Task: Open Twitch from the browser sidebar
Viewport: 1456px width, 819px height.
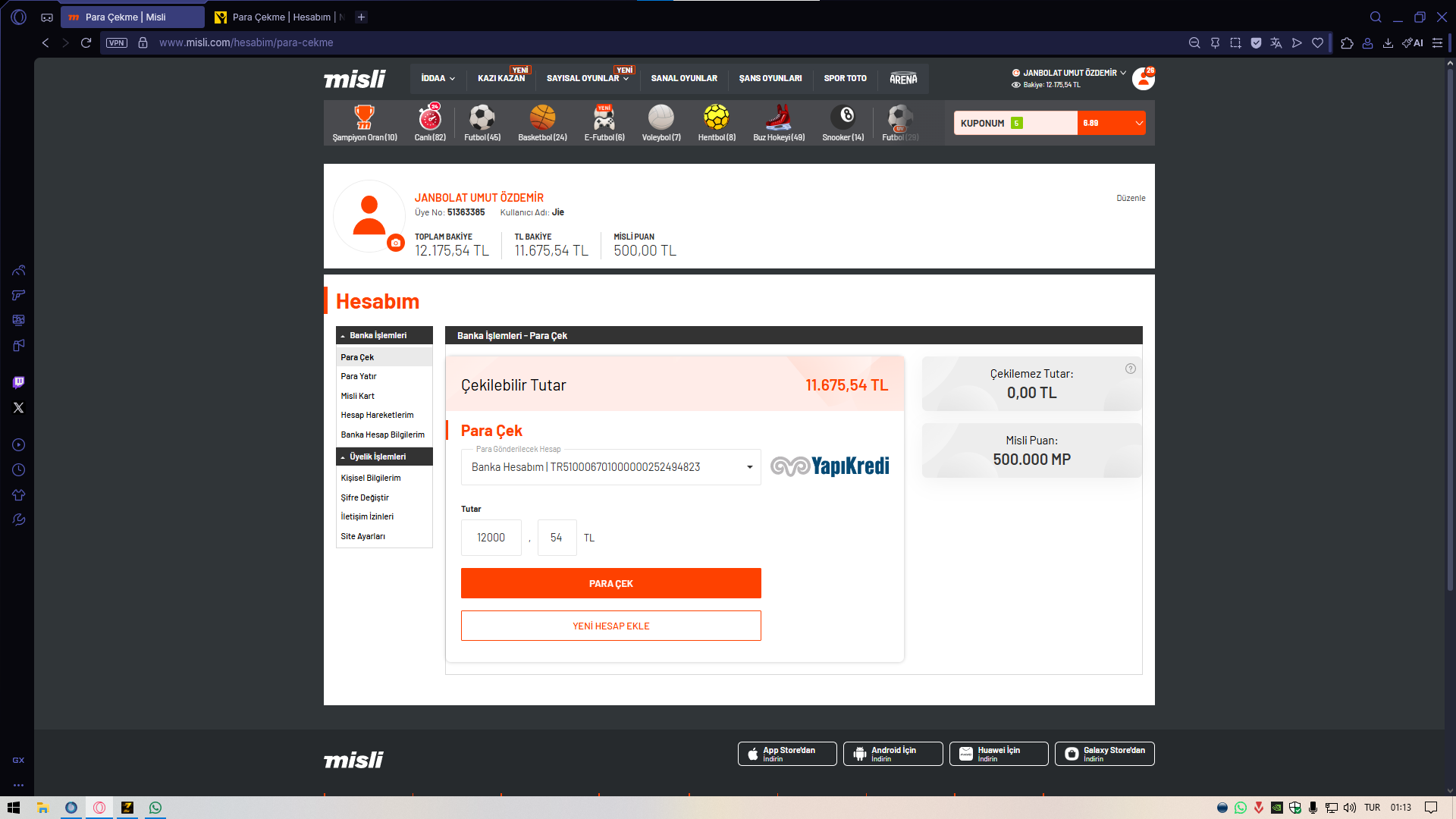Action: [18, 382]
